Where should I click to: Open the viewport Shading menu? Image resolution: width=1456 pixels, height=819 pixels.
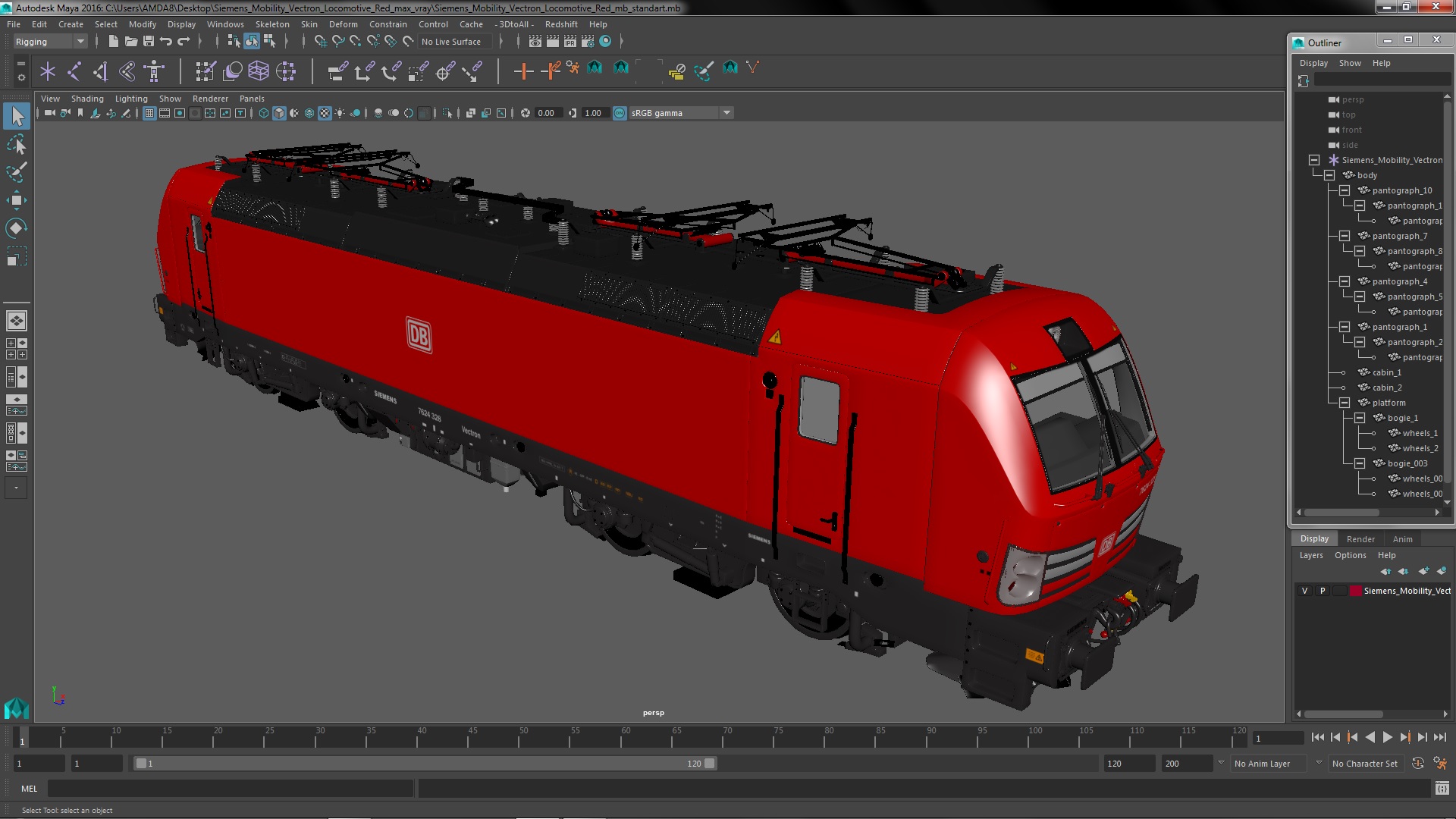point(87,99)
